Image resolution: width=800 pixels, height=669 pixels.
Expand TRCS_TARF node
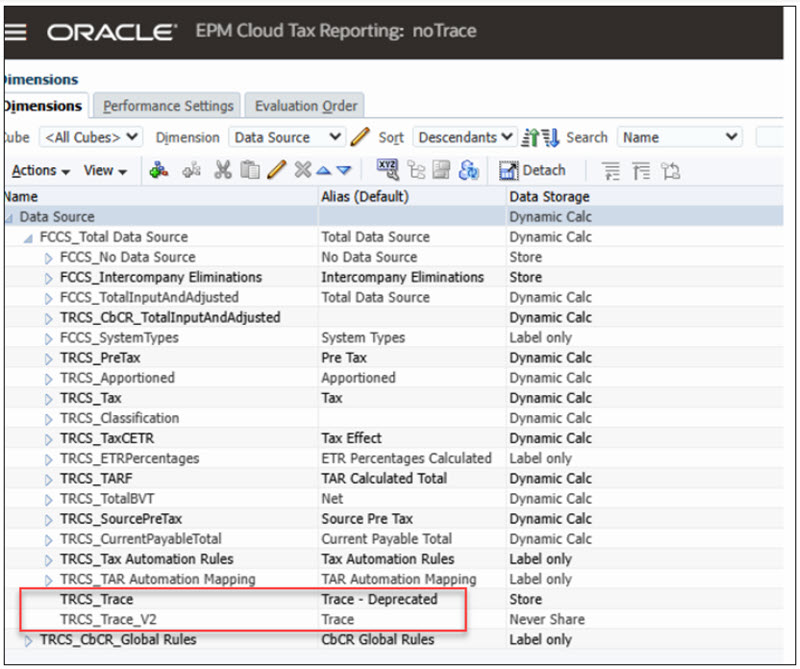click(48, 480)
